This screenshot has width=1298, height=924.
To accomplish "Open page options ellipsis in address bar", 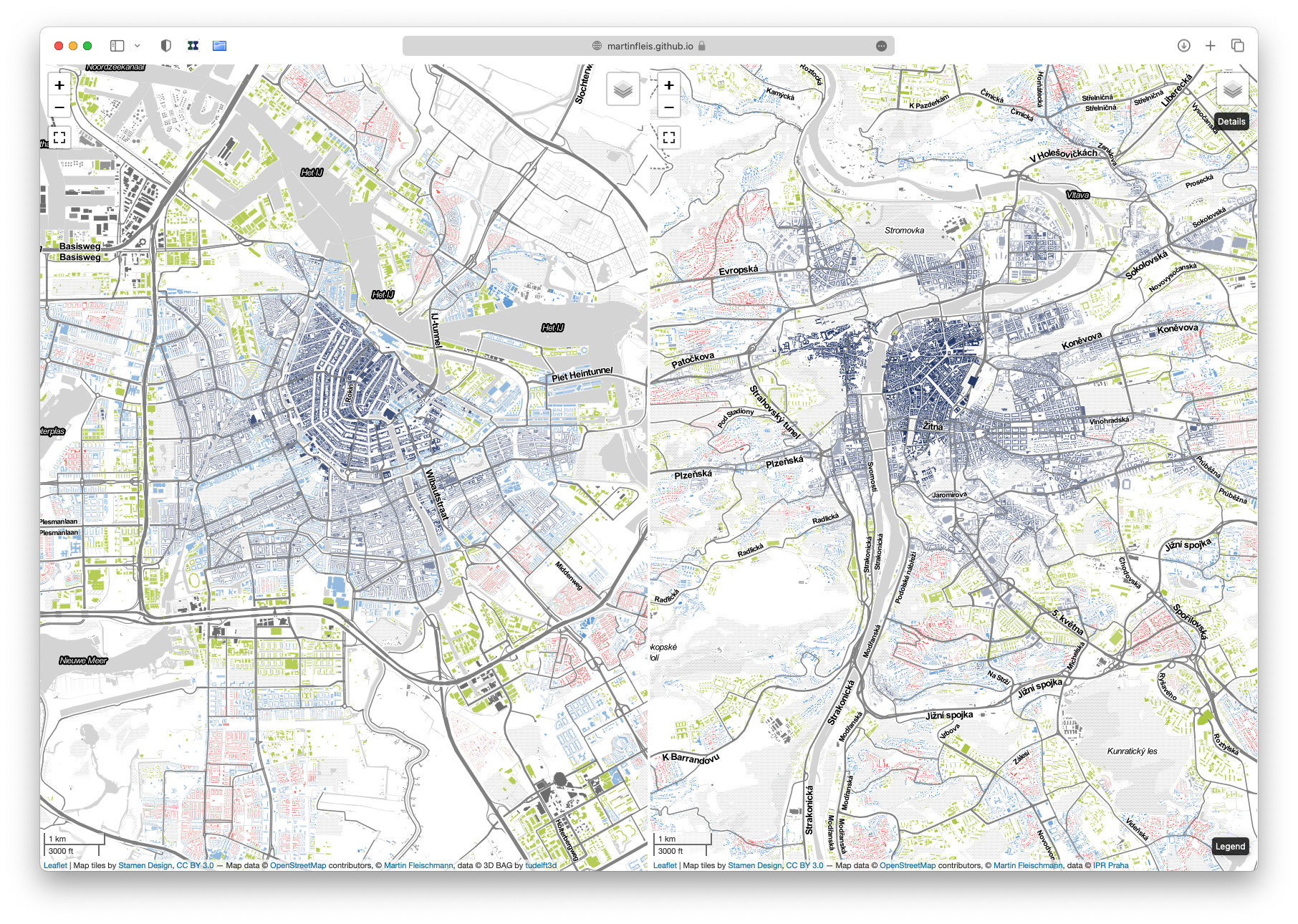I will 881,46.
